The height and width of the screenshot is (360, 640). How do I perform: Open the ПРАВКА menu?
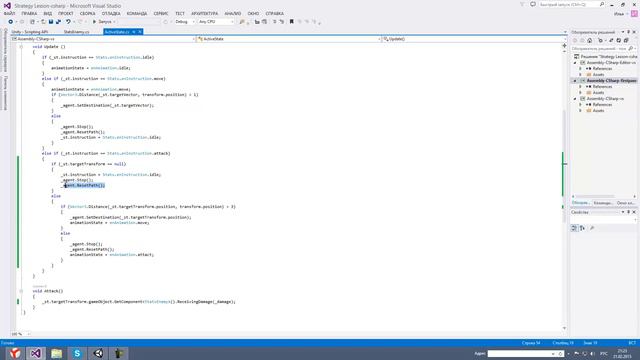(x=29, y=13)
